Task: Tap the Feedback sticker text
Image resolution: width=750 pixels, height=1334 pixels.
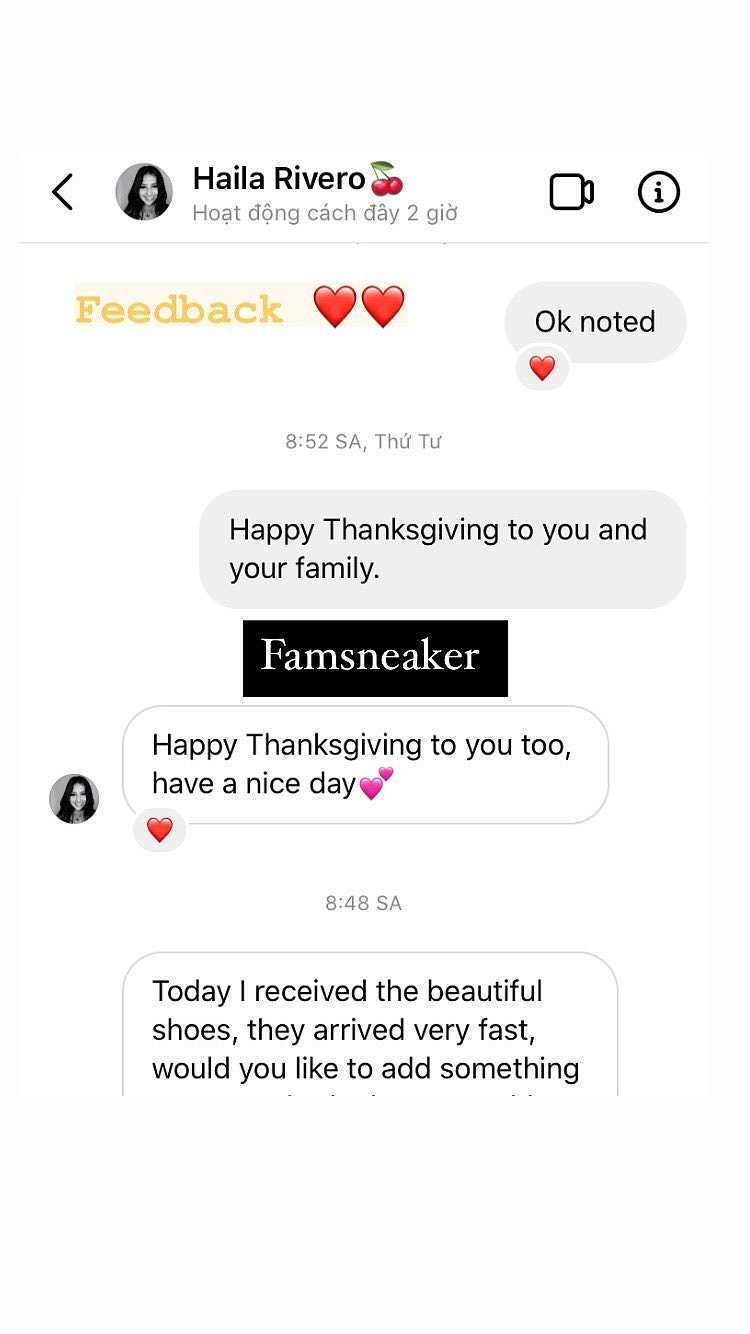Action: point(179,309)
